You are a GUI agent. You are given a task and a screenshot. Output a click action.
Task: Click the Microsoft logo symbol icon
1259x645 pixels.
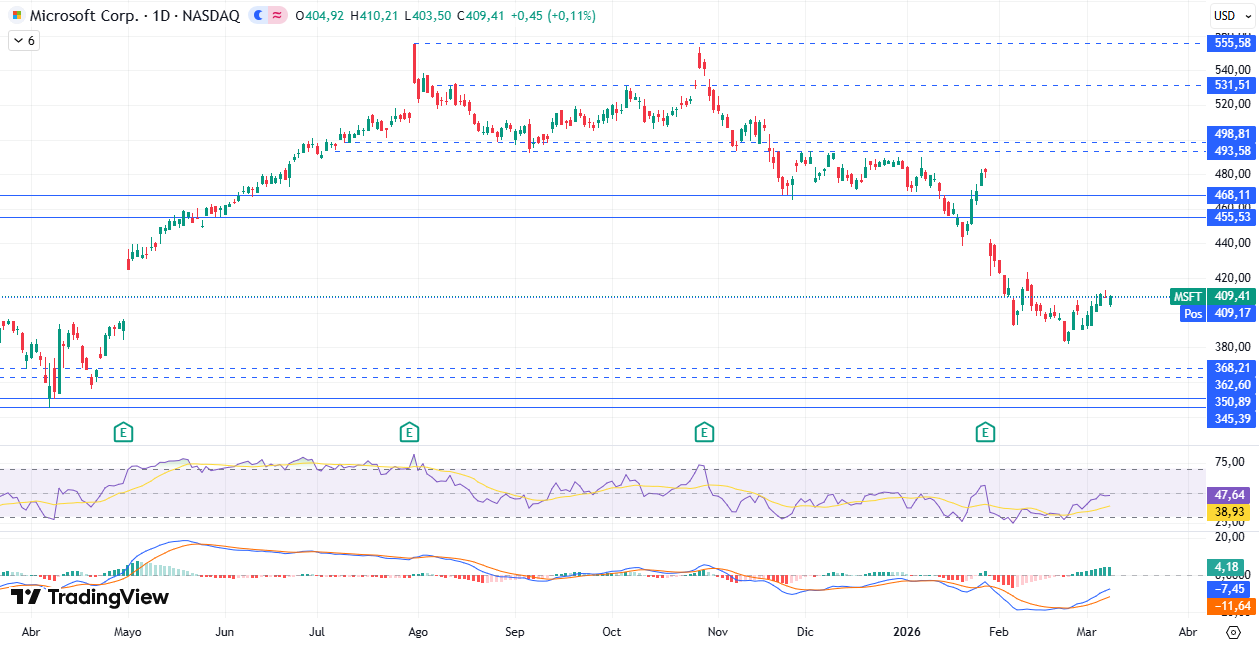coord(16,16)
